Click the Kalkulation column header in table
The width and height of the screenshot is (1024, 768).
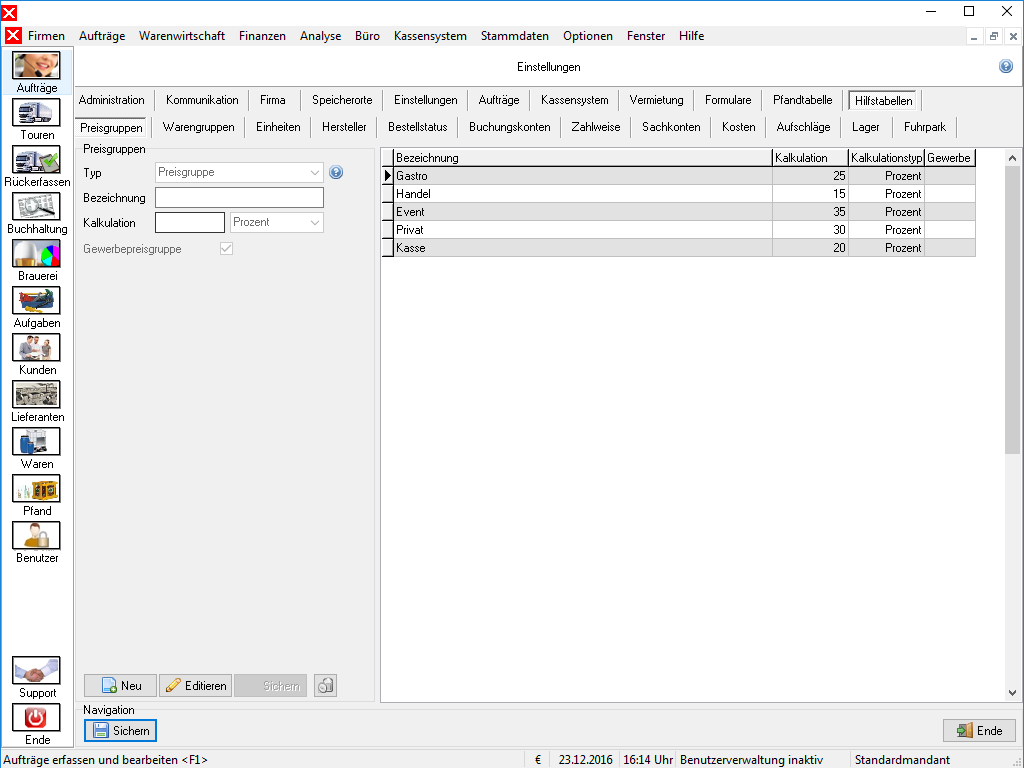click(810, 158)
